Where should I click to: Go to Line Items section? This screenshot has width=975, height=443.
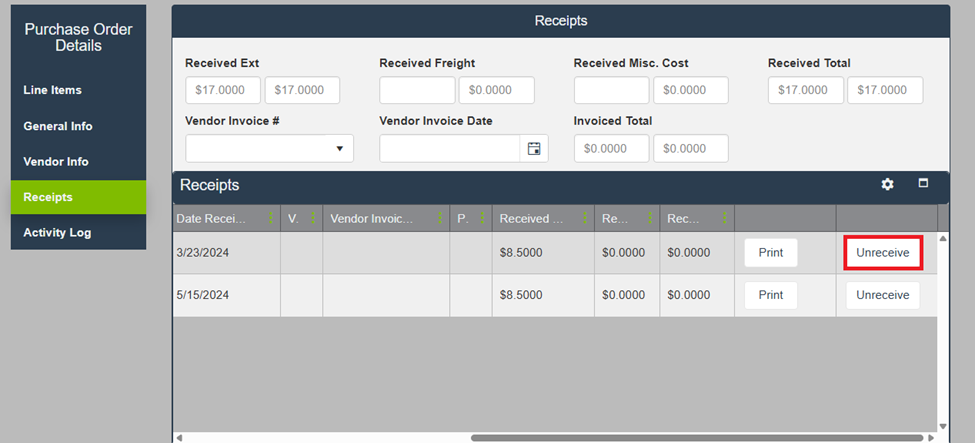pos(53,90)
